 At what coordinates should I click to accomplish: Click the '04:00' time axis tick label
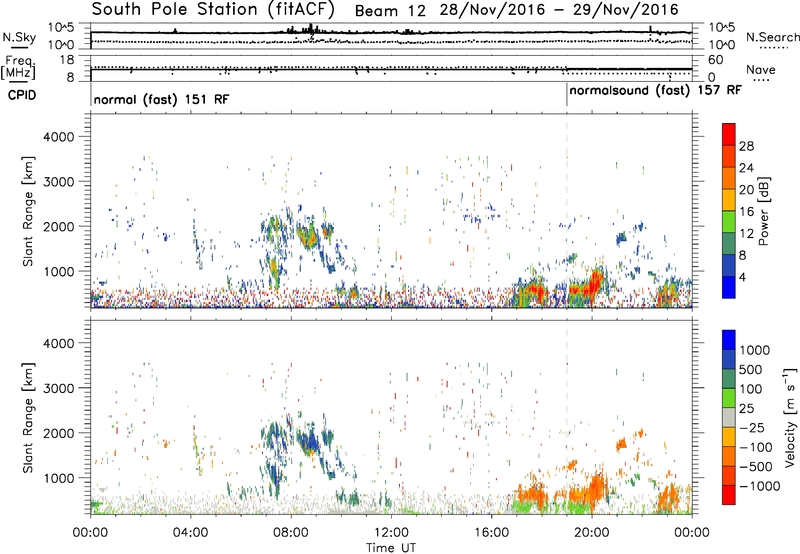click(191, 533)
